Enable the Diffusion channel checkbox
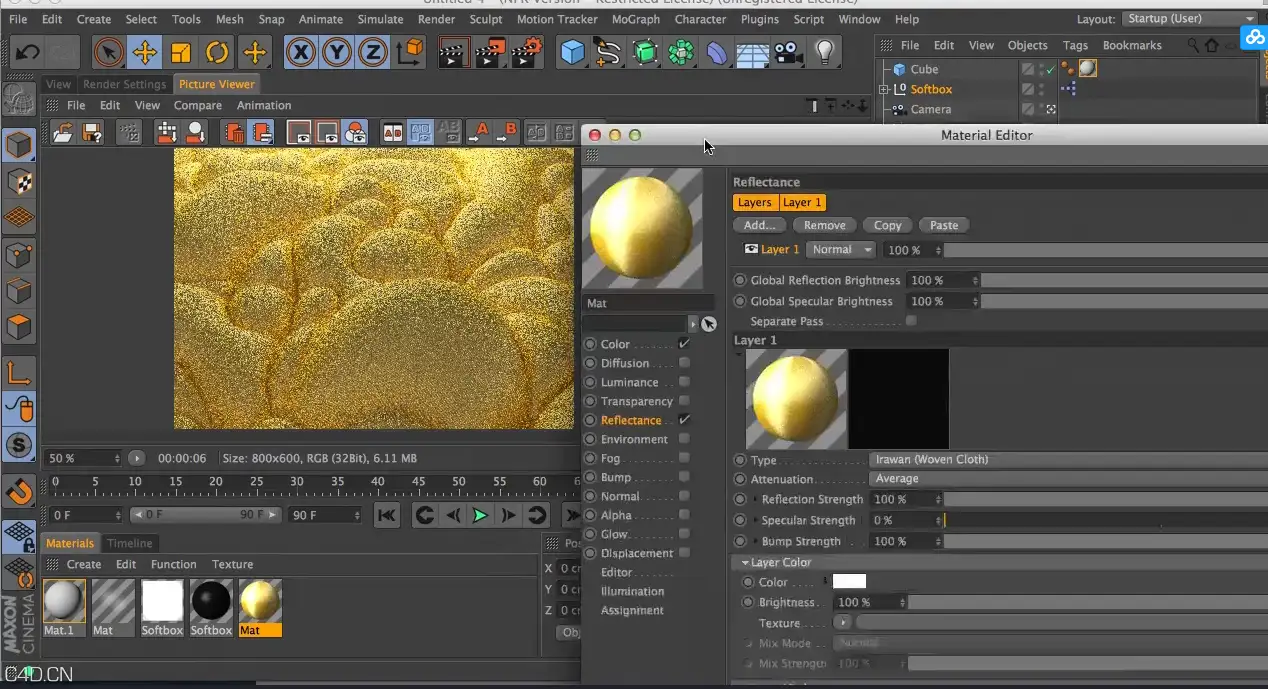1268x689 pixels. (x=684, y=363)
